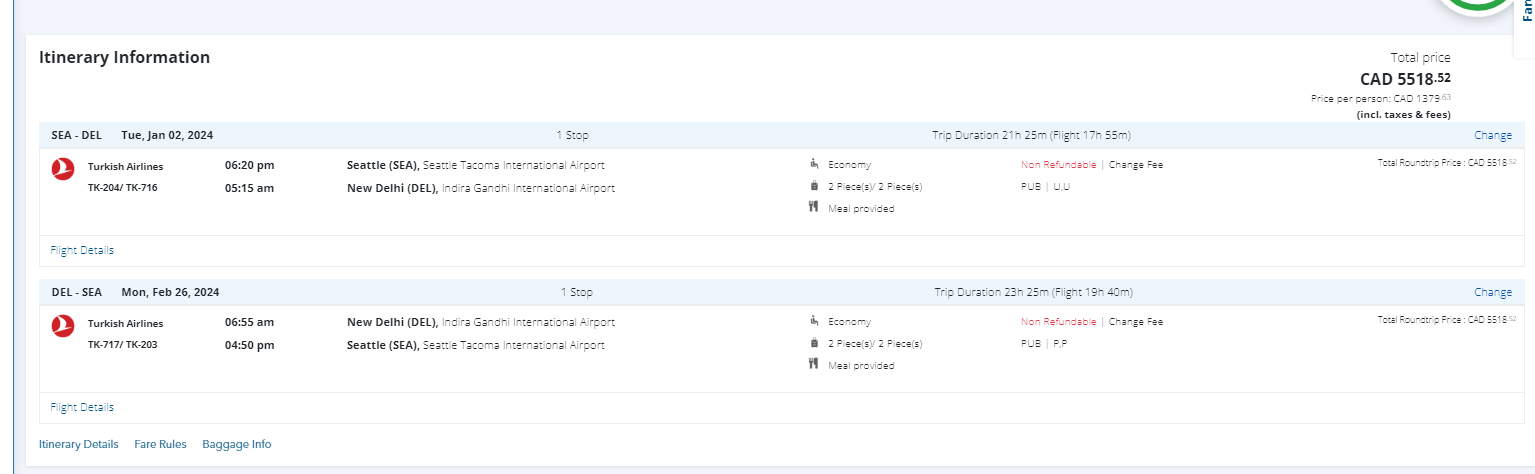Screen dimensions: 1535x474
Task: Change the SEA - DEL outbound flight
Action: [x=1492, y=135]
